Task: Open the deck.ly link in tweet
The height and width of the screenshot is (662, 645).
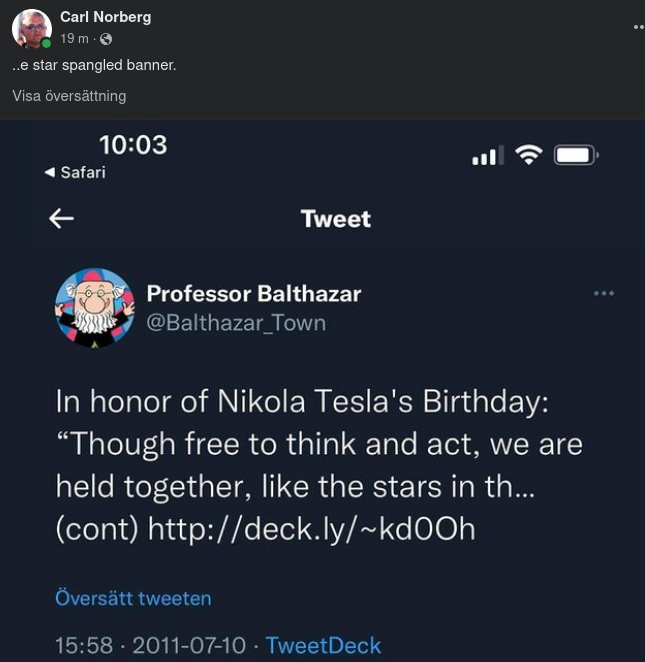Action: (311, 528)
